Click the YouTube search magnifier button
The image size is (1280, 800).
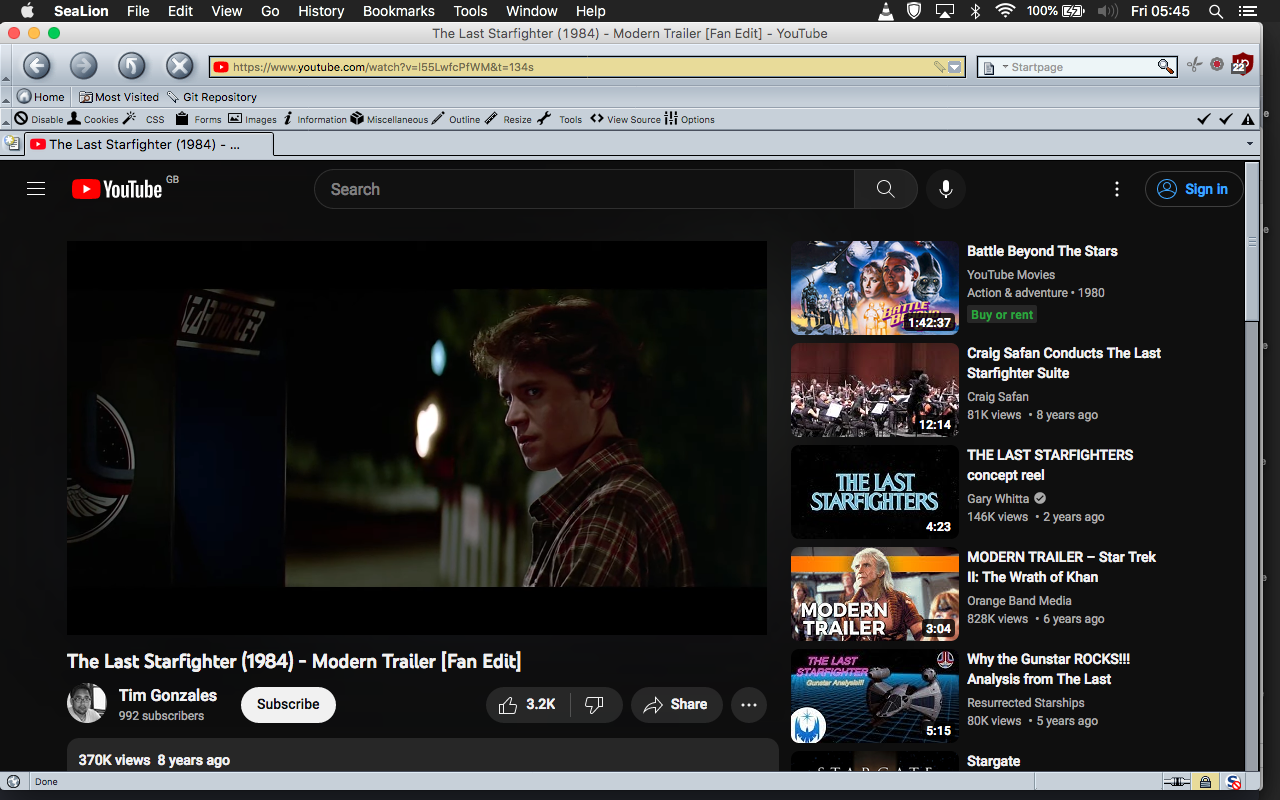tap(886, 189)
